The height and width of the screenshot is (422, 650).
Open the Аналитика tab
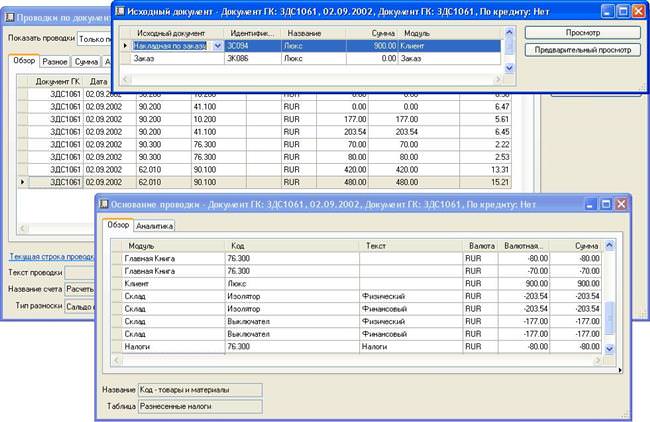tap(154, 226)
